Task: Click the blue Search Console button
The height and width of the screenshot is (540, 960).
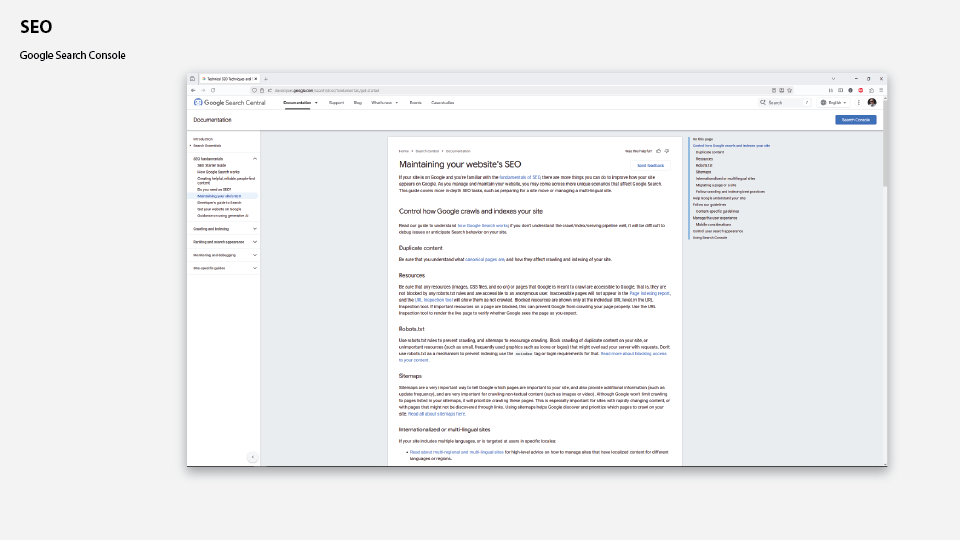Action: (855, 120)
